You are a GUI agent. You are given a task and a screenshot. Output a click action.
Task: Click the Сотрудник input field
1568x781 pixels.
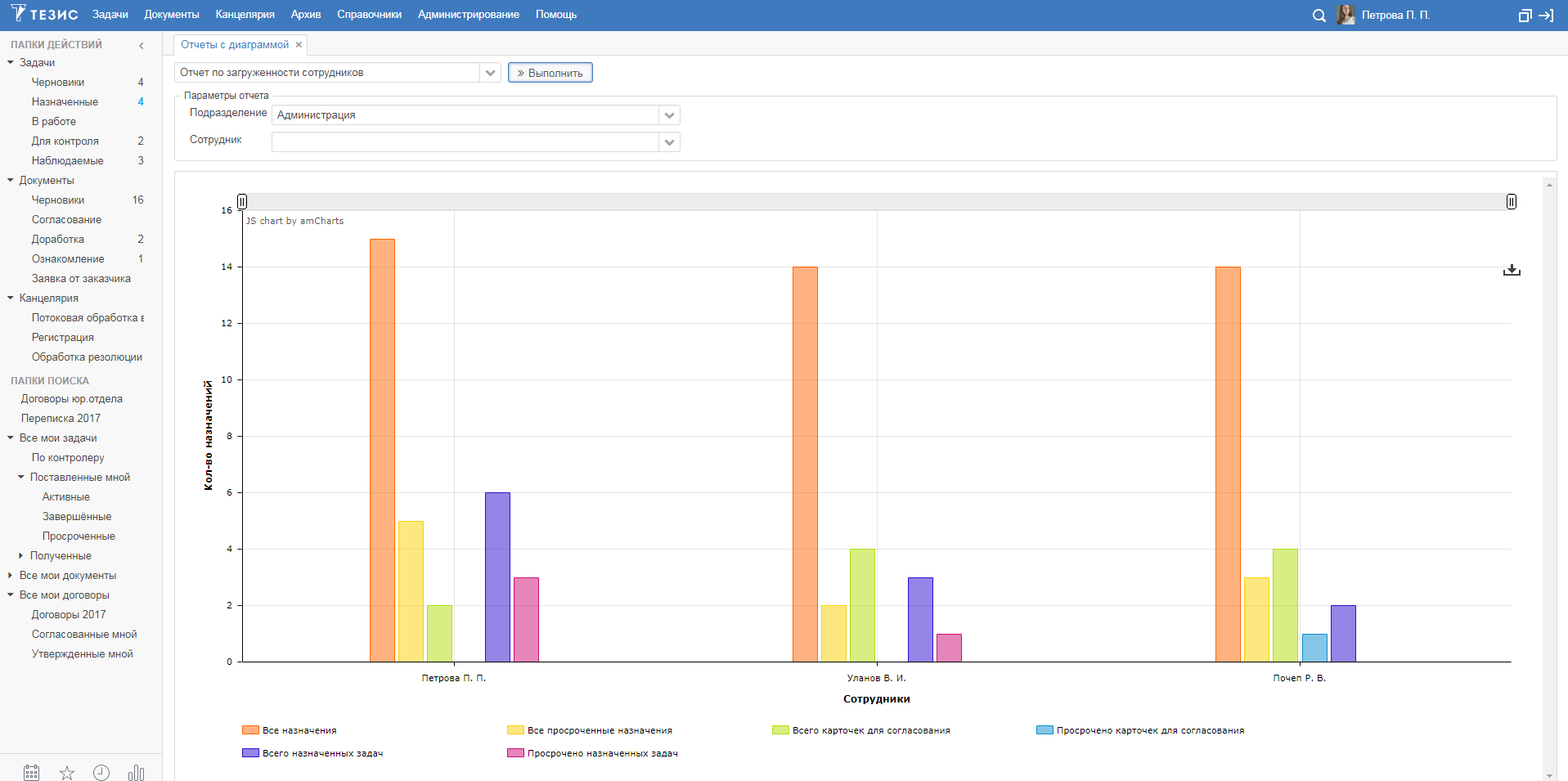coord(465,142)
